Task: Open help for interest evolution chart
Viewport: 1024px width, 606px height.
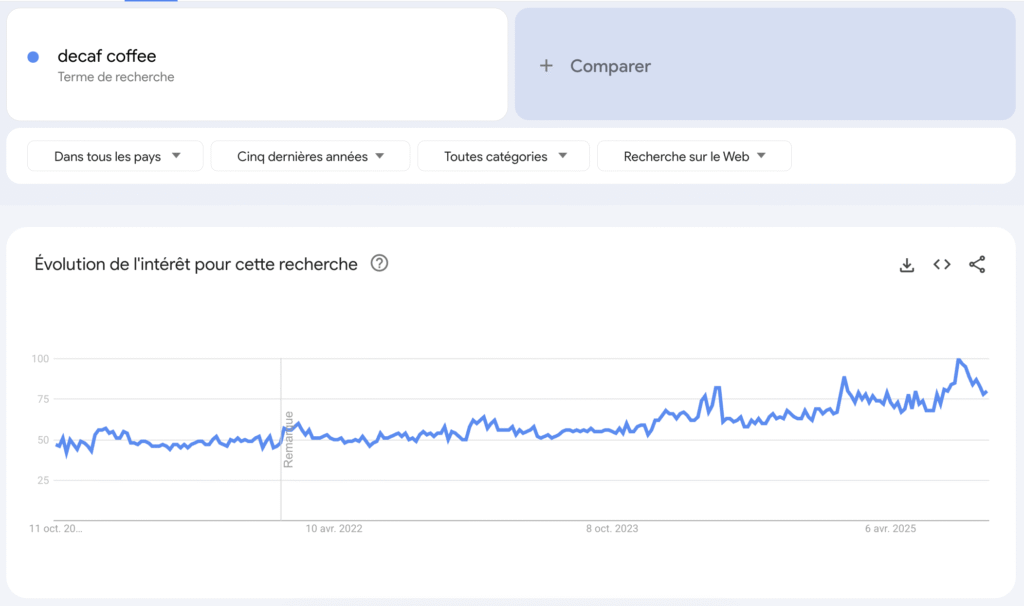Action: coord(378,264)
